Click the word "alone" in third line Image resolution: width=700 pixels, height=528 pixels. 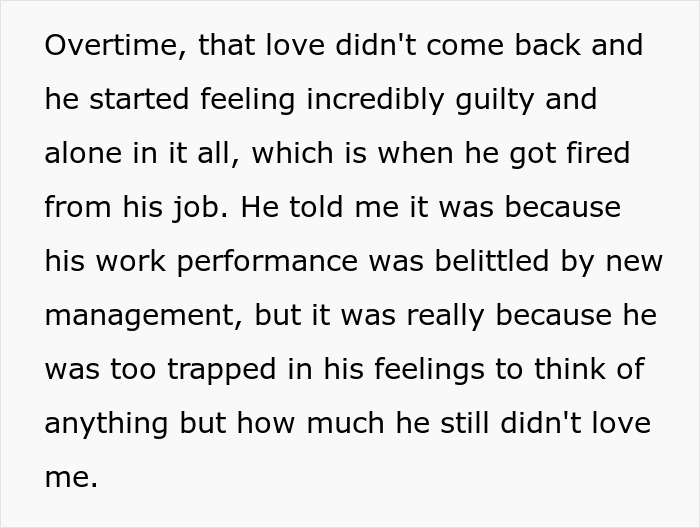click(x=83, y=153)
